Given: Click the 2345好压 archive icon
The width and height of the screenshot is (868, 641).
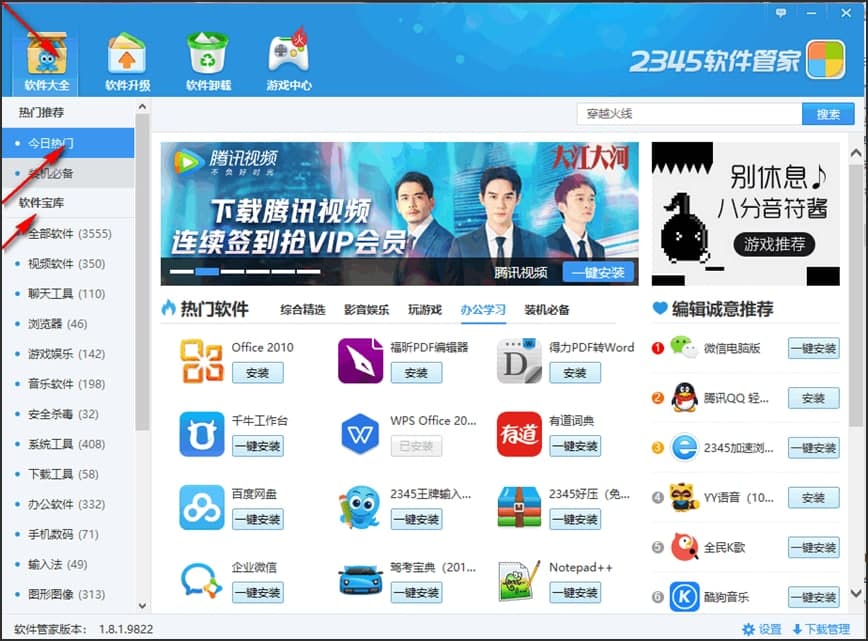Looking at the screenshot, I should 519,508.
